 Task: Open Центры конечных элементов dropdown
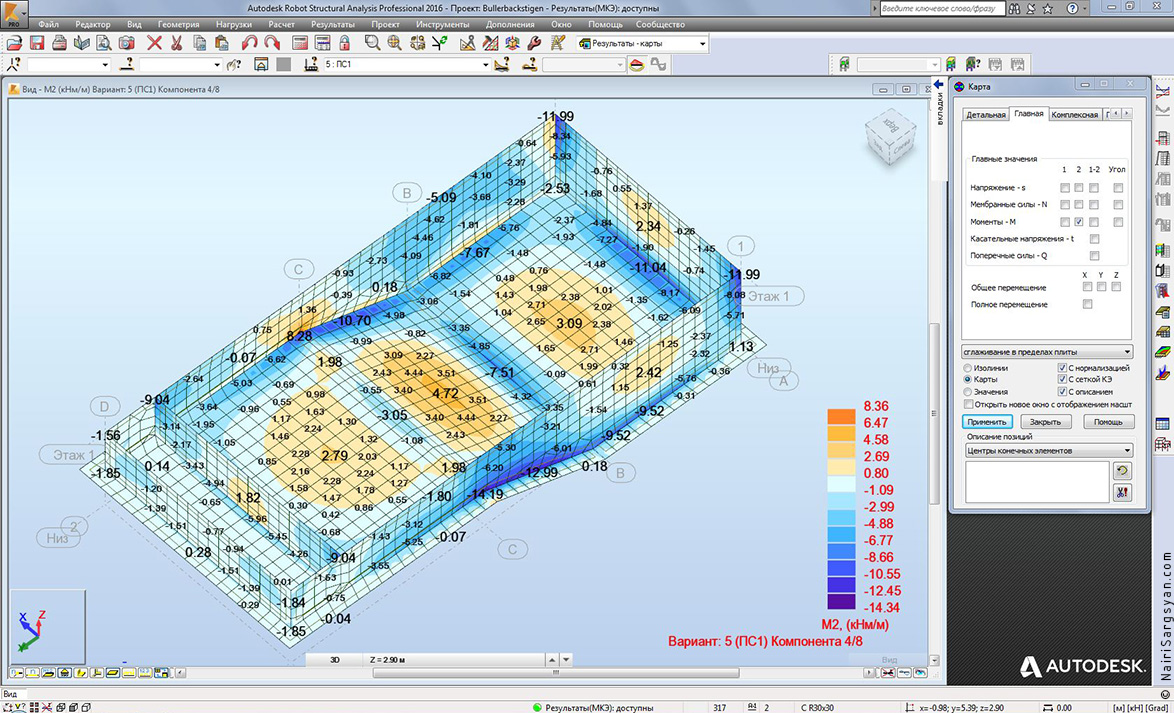(x=1047, y=450)
